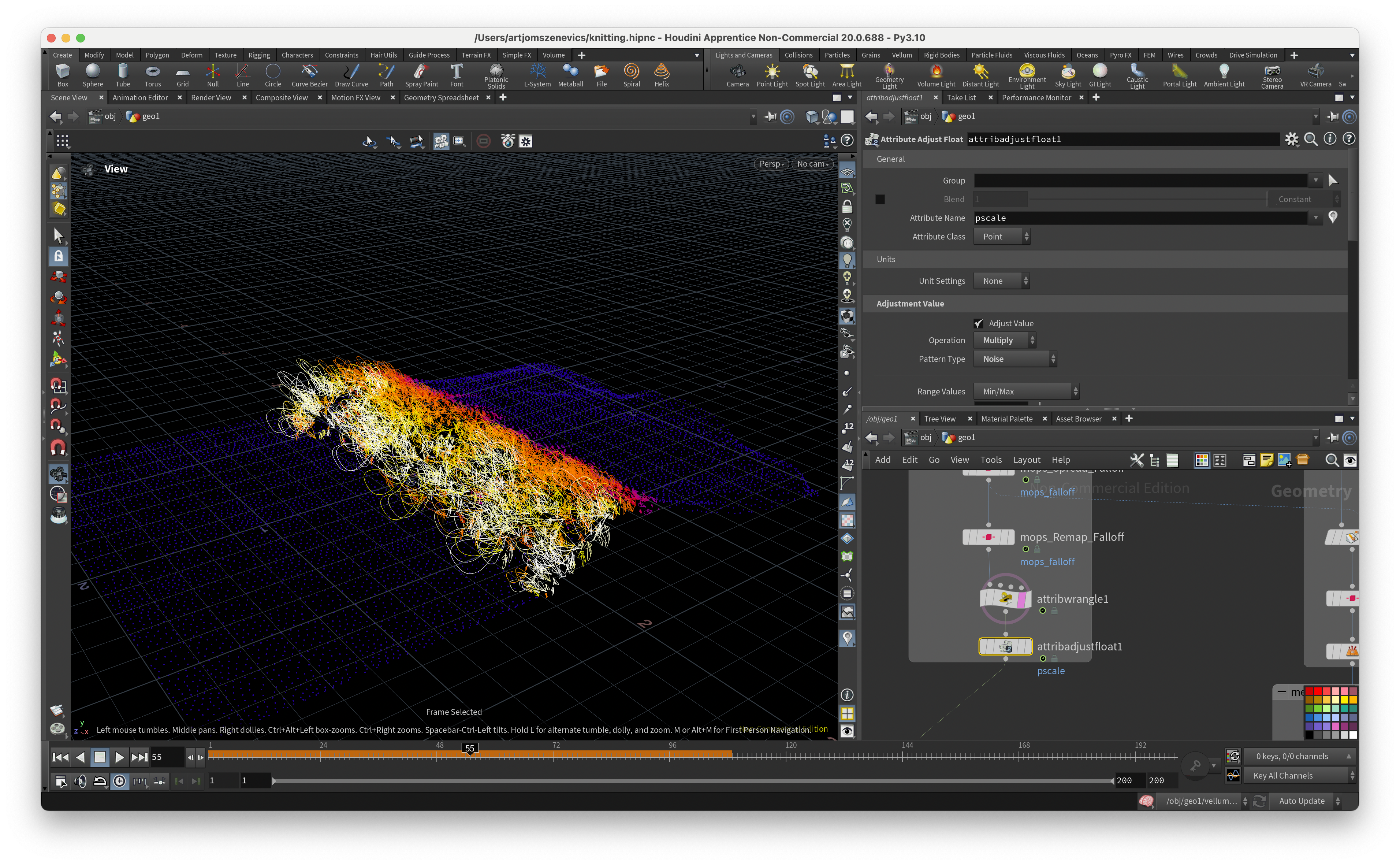The image size is (1400, 865).
Task: Click the Persp viewport button
Action: tap(770, 164)
